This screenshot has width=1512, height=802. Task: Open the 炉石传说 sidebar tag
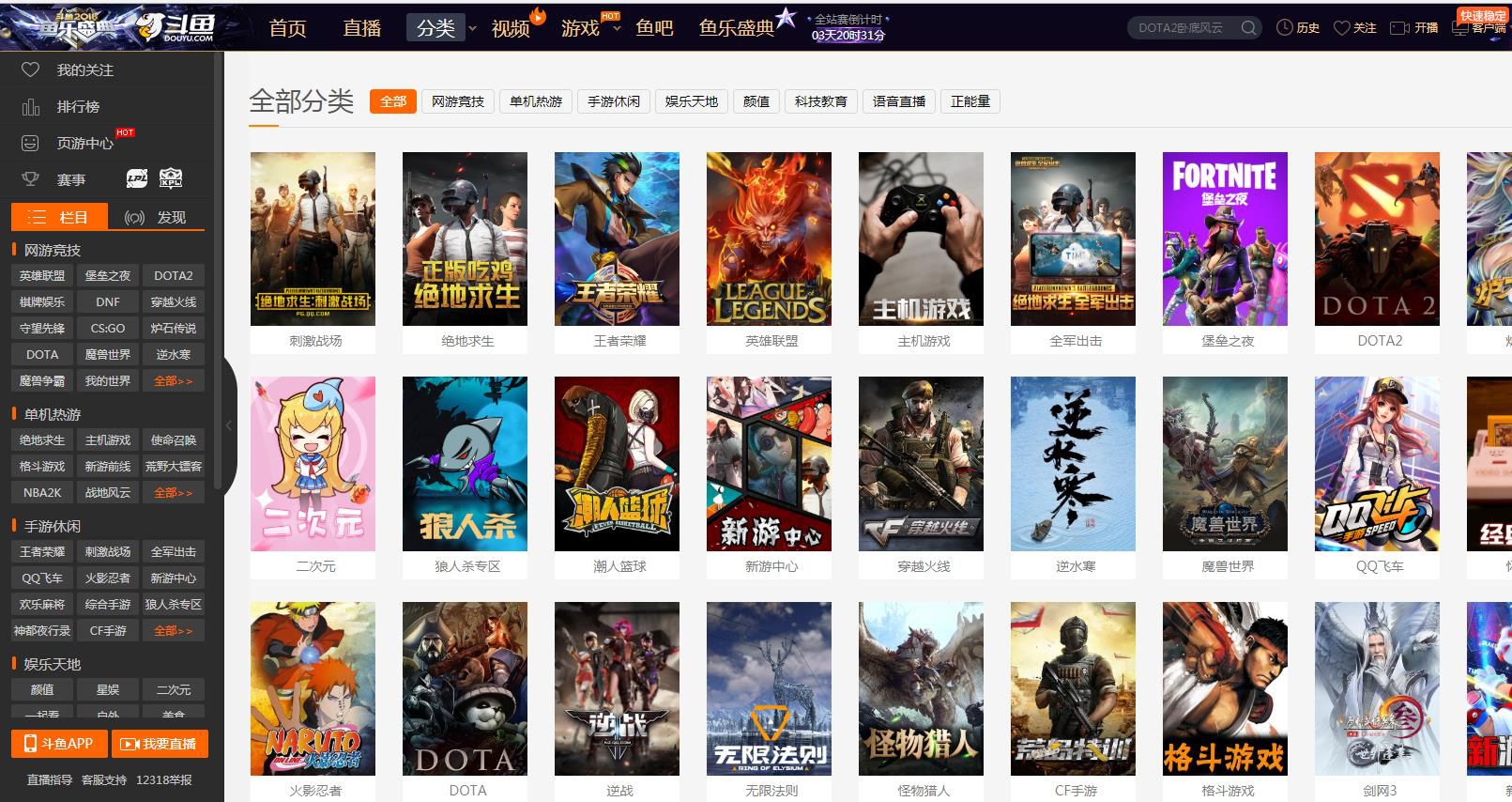(174, 328)
